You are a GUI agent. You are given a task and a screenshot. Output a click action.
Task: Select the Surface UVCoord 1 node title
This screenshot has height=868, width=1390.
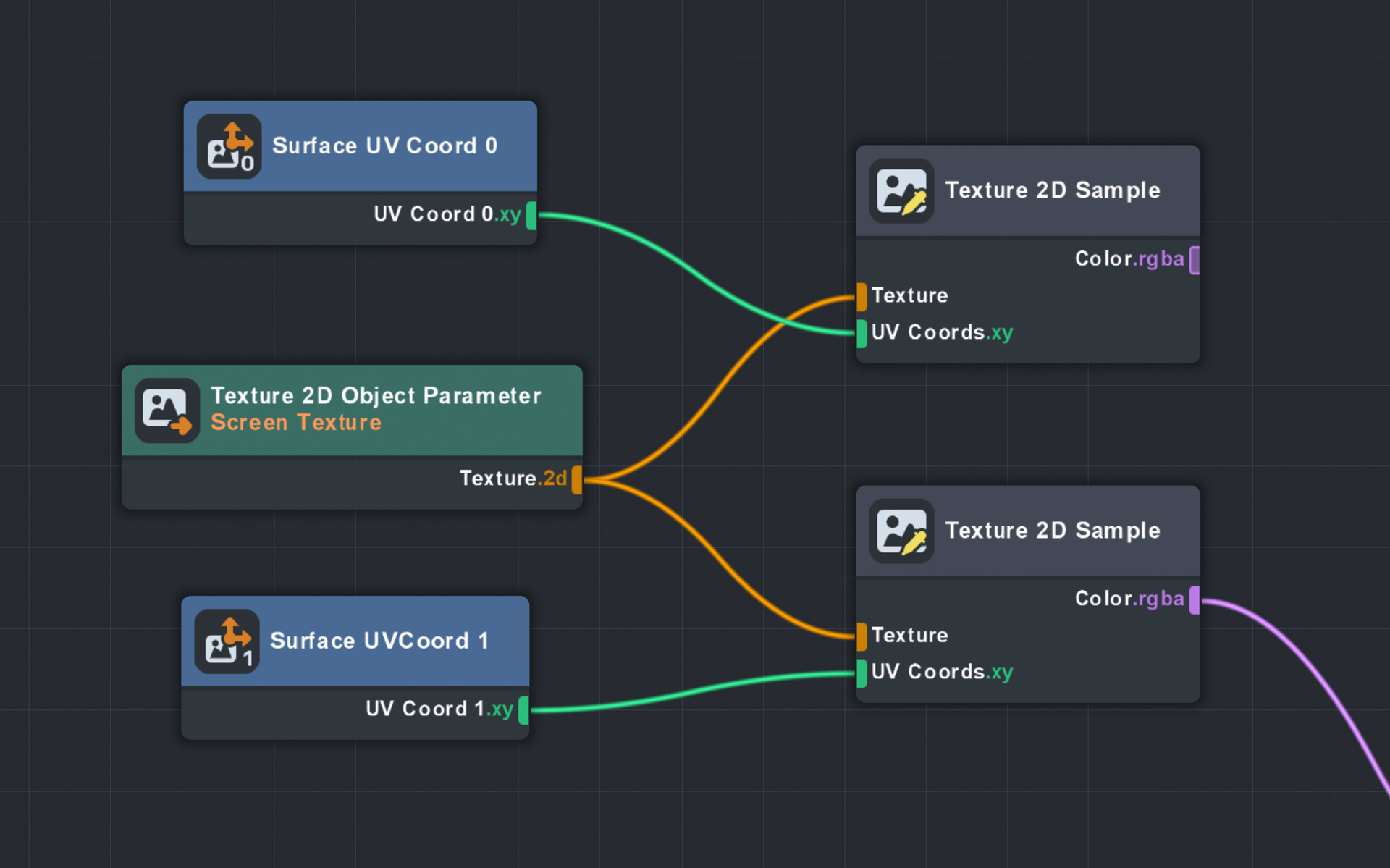click(x=379, y=641)
